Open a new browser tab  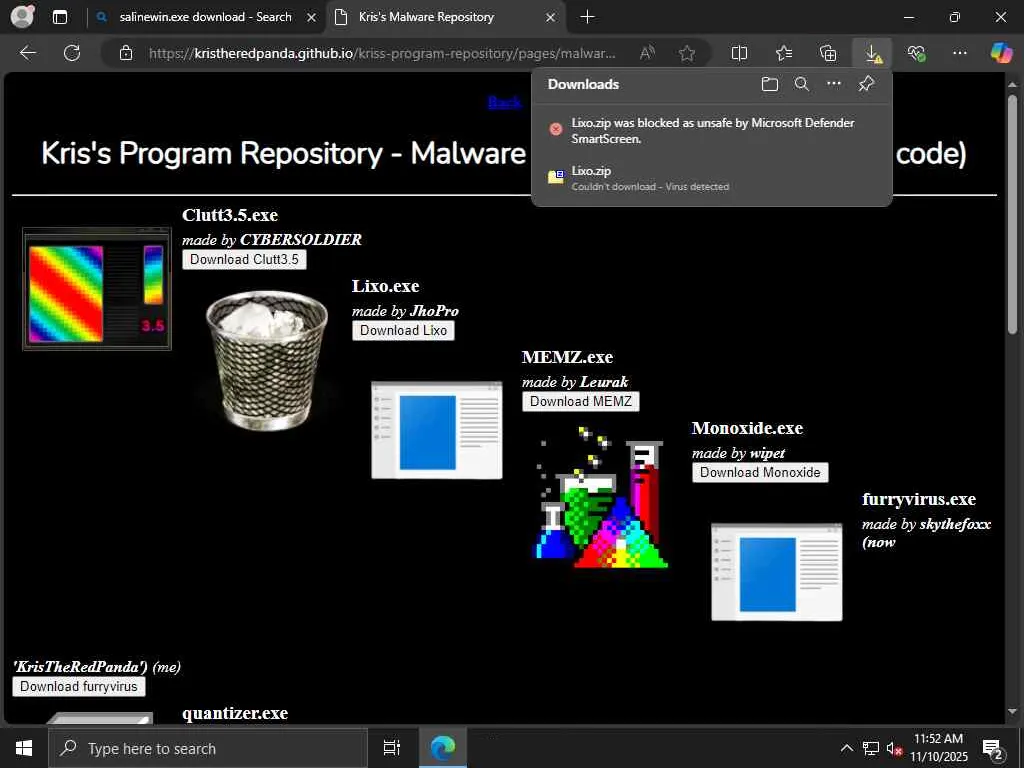click(587, 17)
